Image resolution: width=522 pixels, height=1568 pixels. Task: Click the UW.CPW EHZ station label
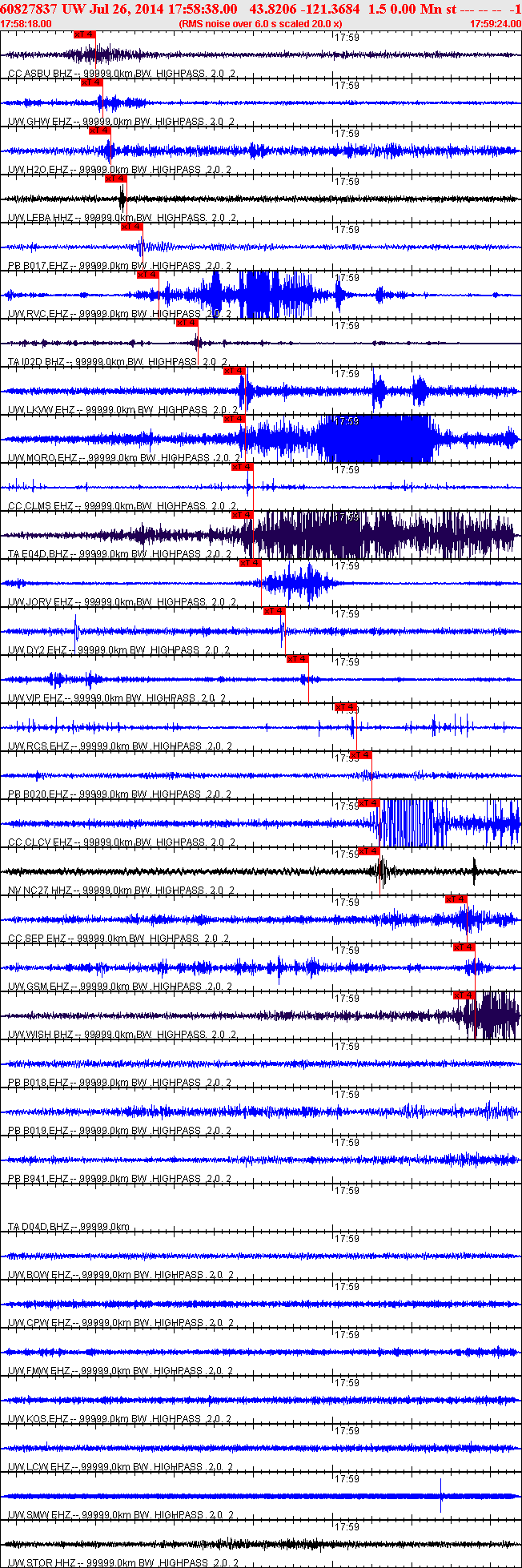pos(121,1323)
